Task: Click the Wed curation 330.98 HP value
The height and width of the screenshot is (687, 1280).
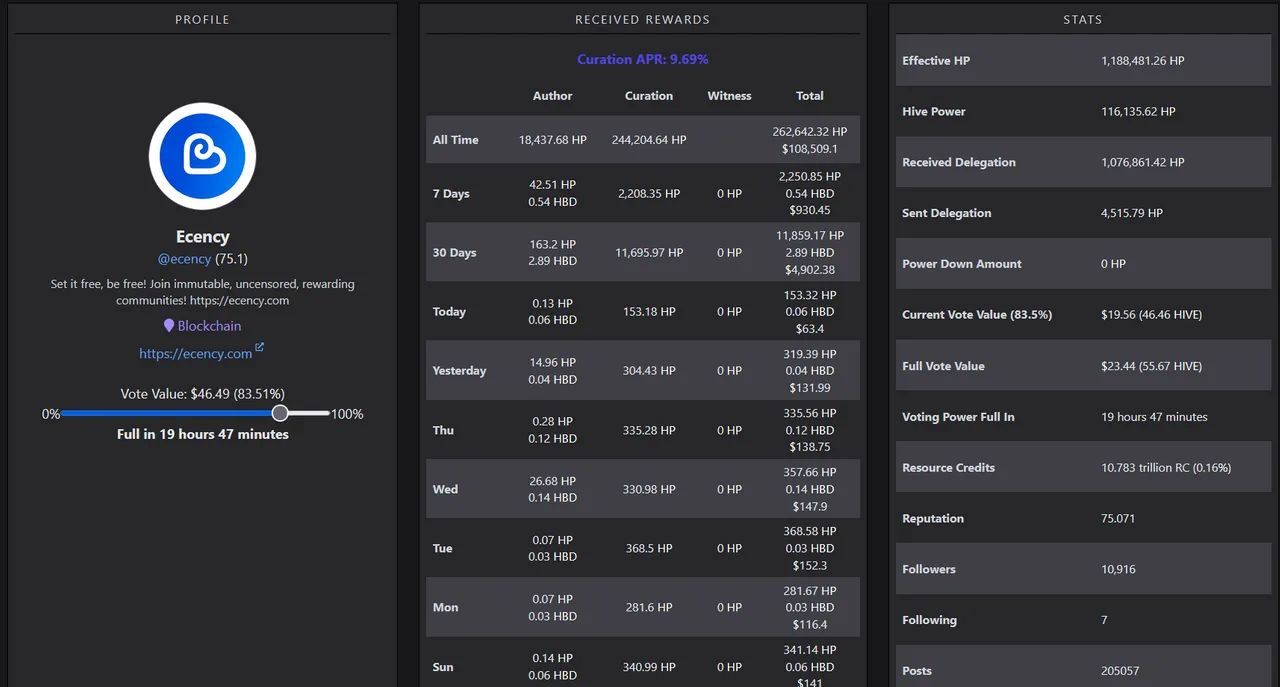Action: point(649,489)
